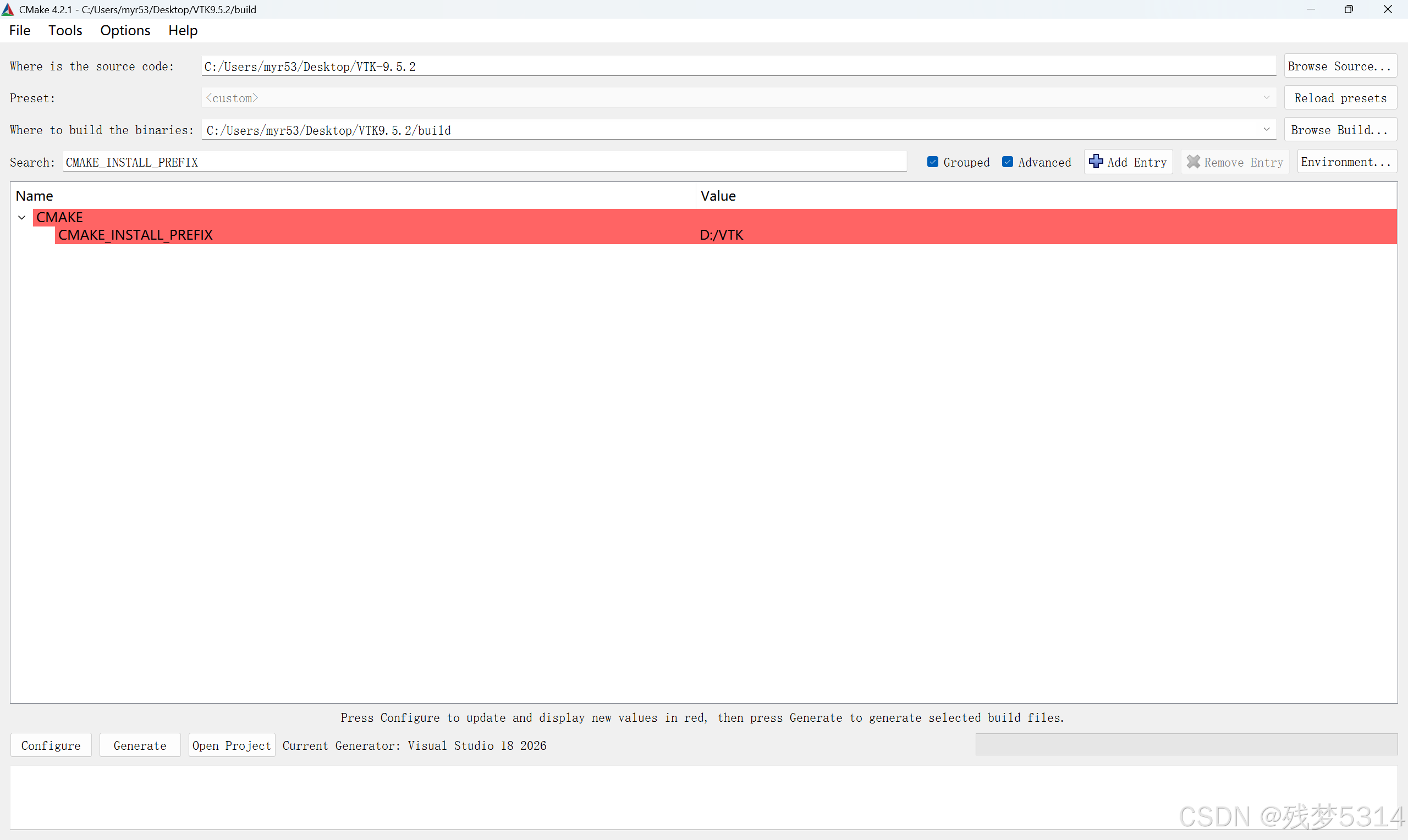Click Reload presets
Image resolution: width=1408 pixels, height=840 pixels.
(x=1340, y=97)
